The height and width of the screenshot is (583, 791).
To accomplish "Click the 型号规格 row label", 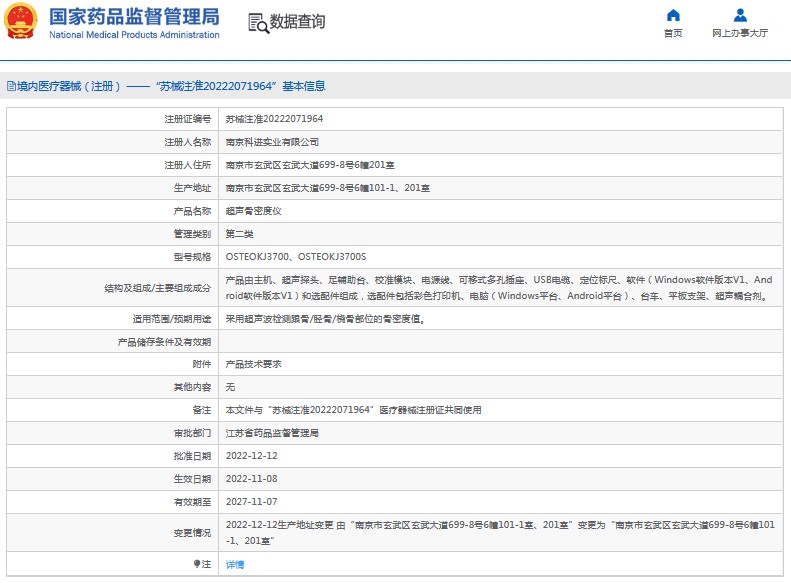I will 192,257.
